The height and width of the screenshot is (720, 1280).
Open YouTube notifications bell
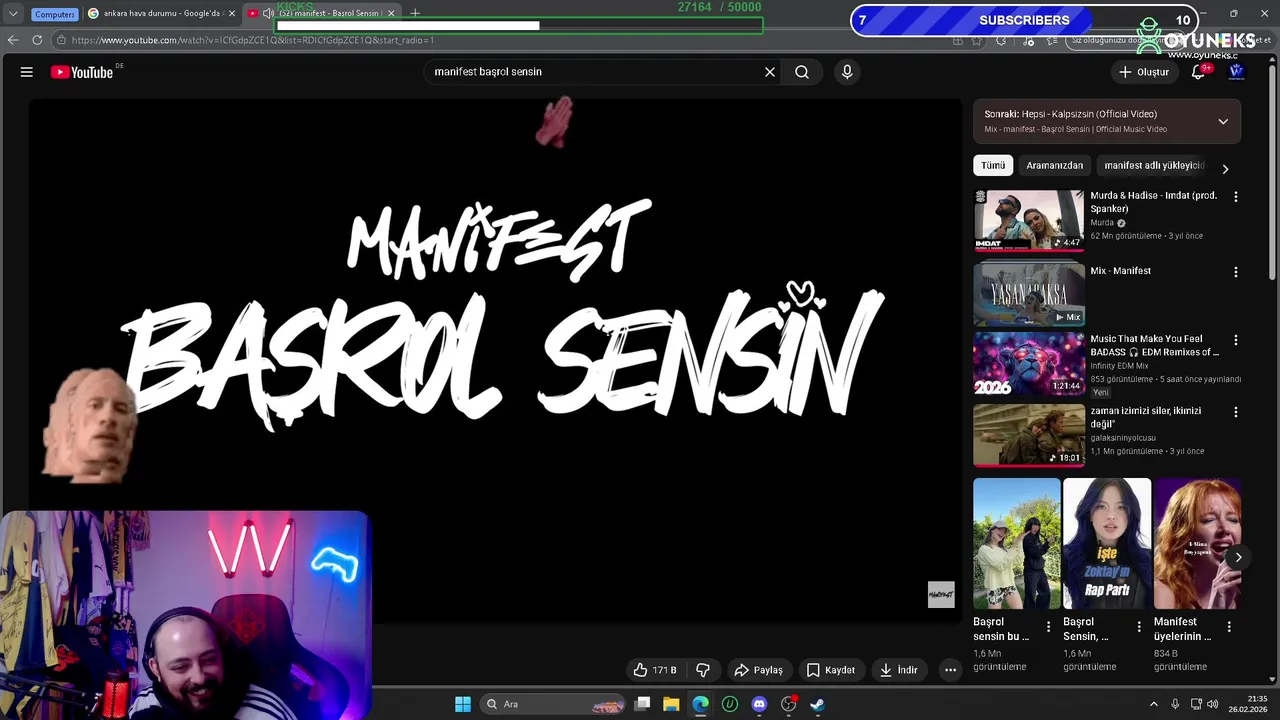click(x=1198, y=72)
